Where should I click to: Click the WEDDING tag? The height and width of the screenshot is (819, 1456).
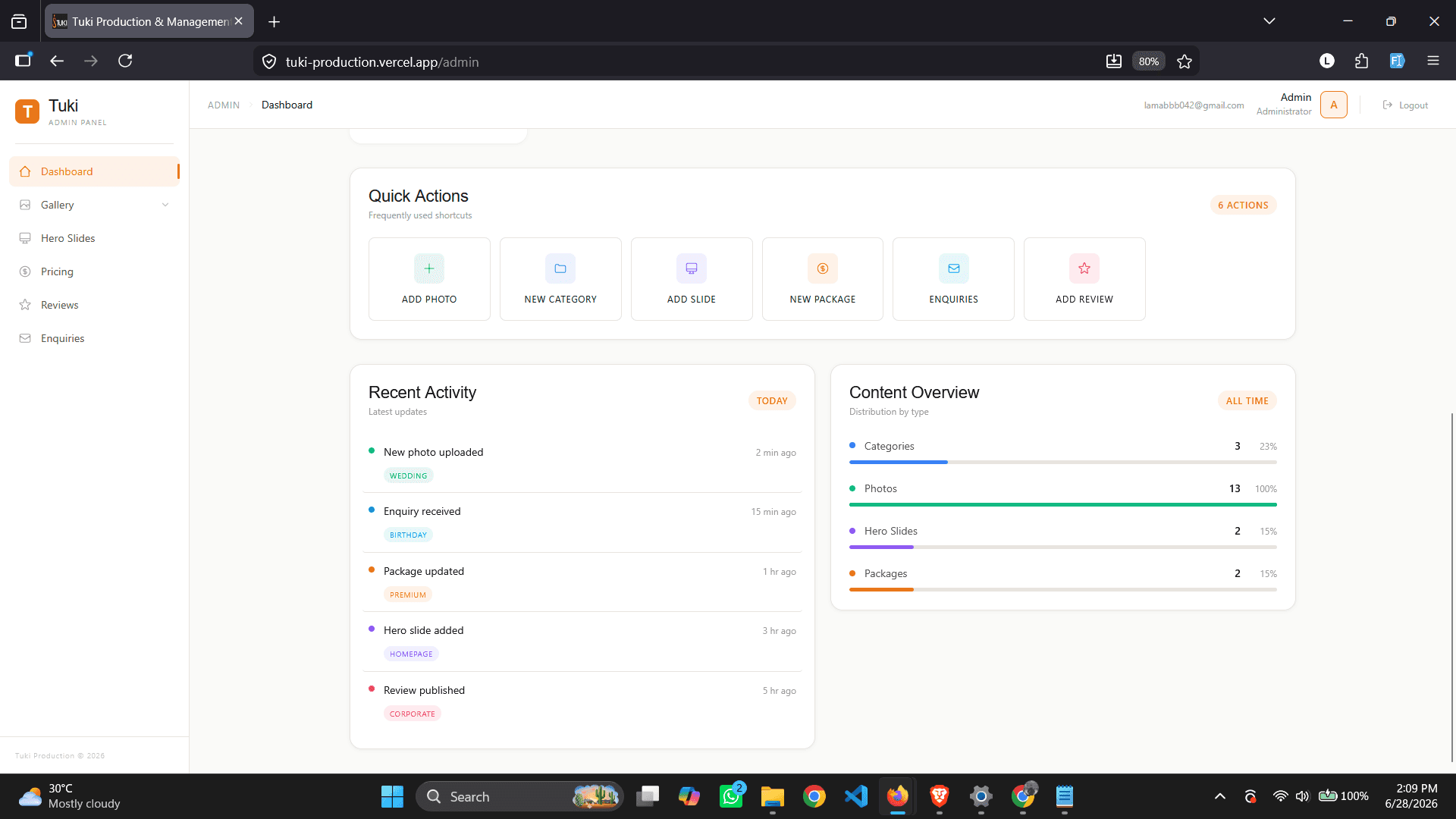pyautogui.click(x=408, y=475)
